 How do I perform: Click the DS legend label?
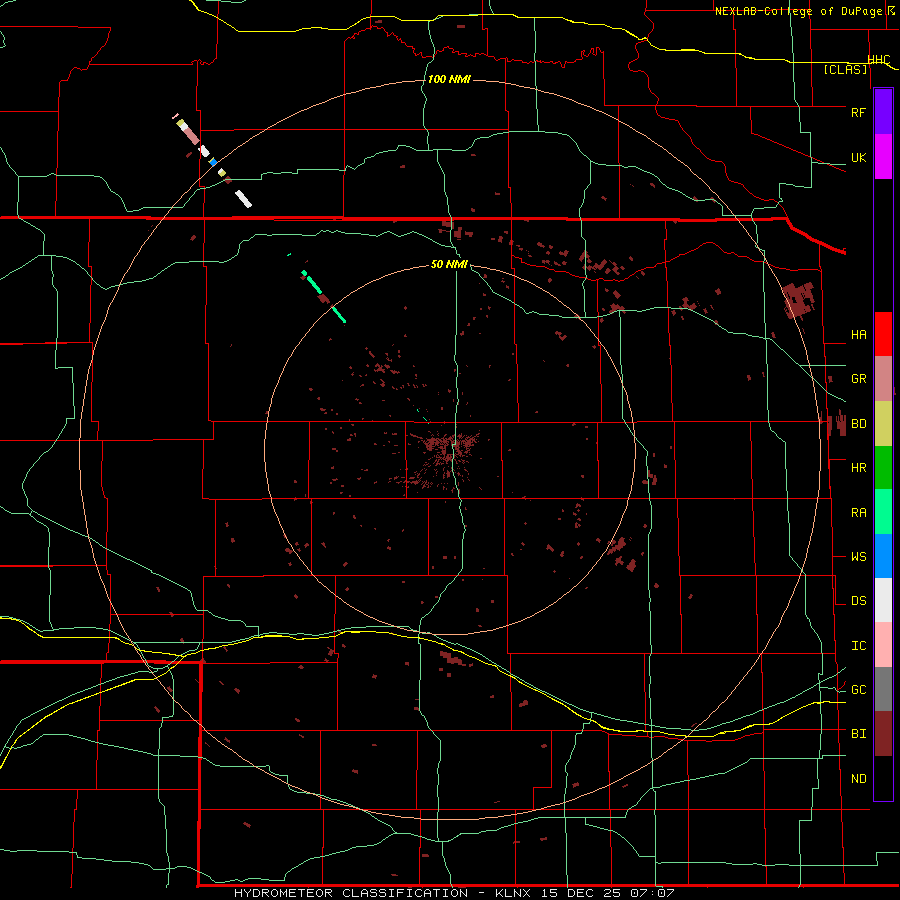click(x=858, y=600)
